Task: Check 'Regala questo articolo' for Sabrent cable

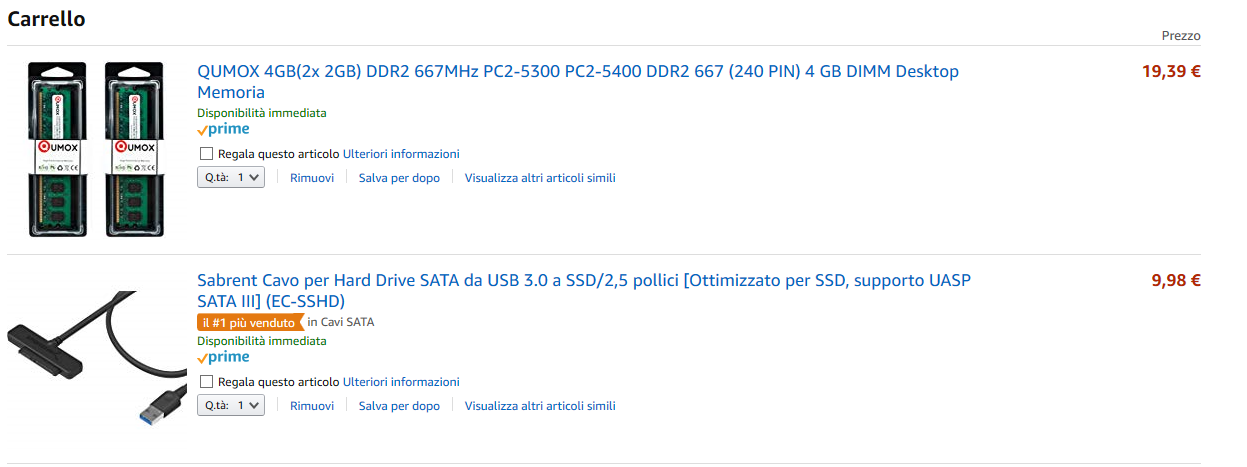Action: [x=207, y=382]
